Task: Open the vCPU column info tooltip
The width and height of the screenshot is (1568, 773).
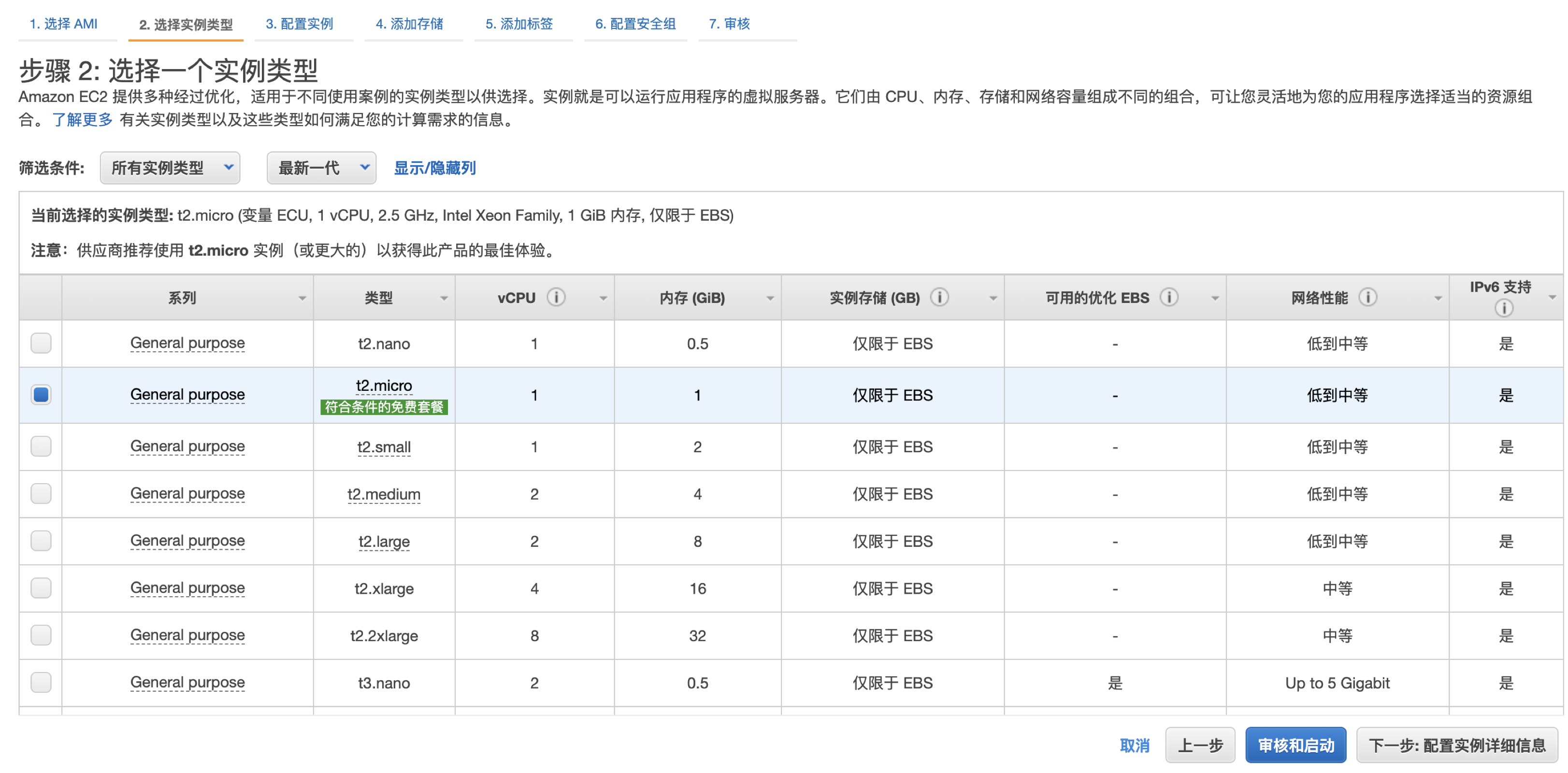Action: 555,298
